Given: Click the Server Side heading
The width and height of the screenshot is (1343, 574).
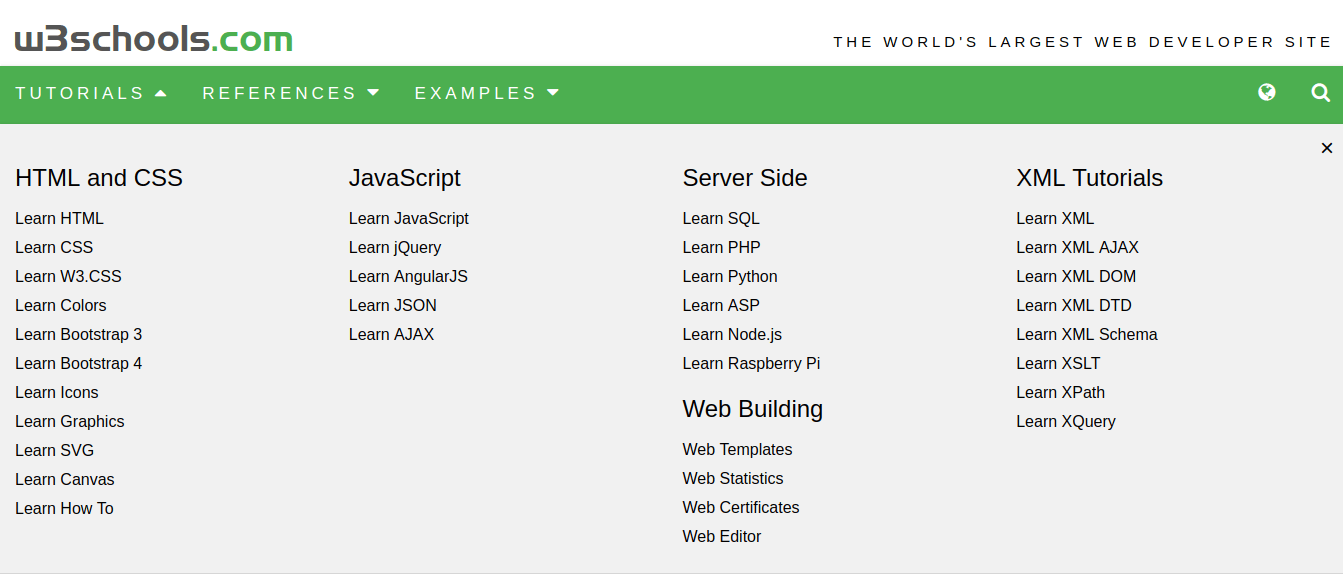Looking at the screenshot, I should pyautogui.click(x=745, y=178).
